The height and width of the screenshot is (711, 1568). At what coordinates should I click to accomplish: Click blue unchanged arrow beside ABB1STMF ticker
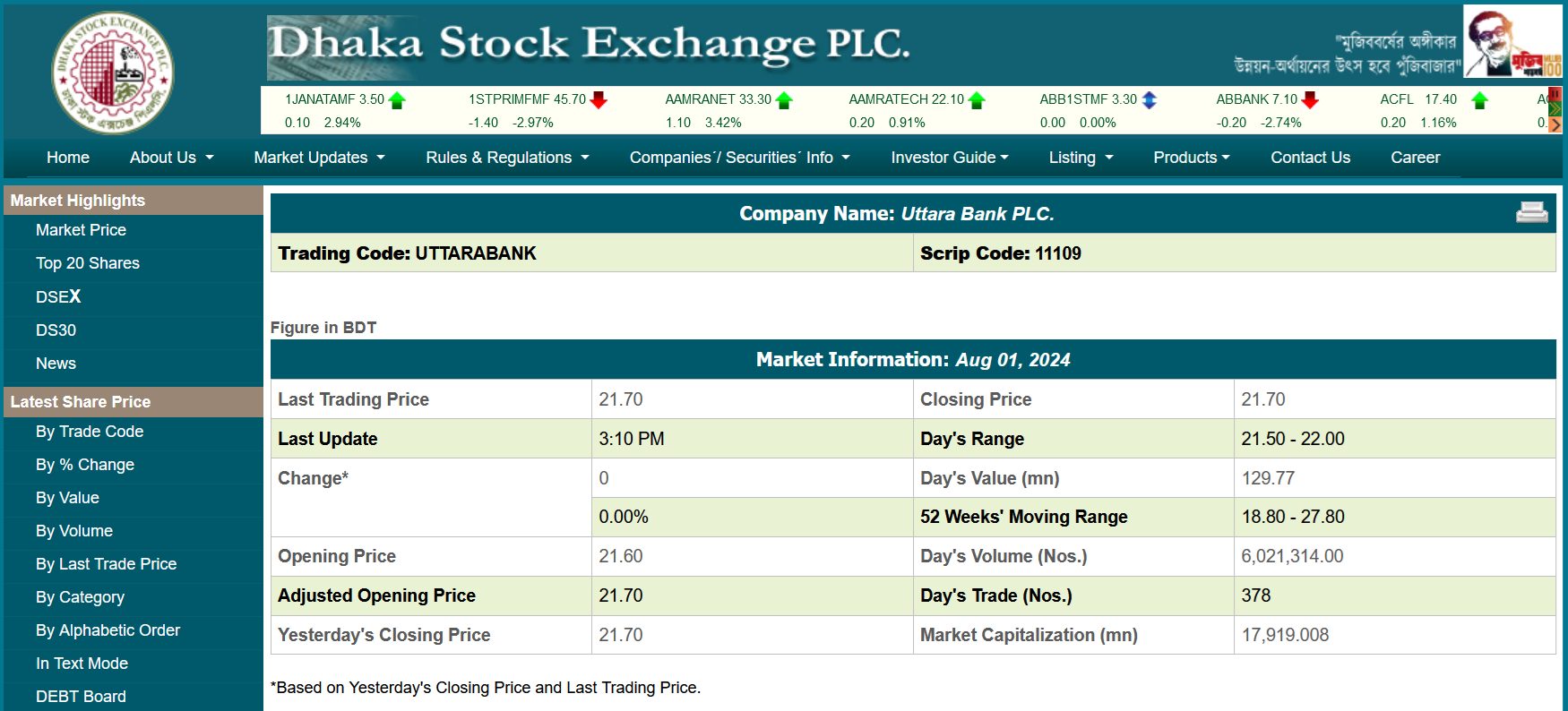tap(1150, 100)
